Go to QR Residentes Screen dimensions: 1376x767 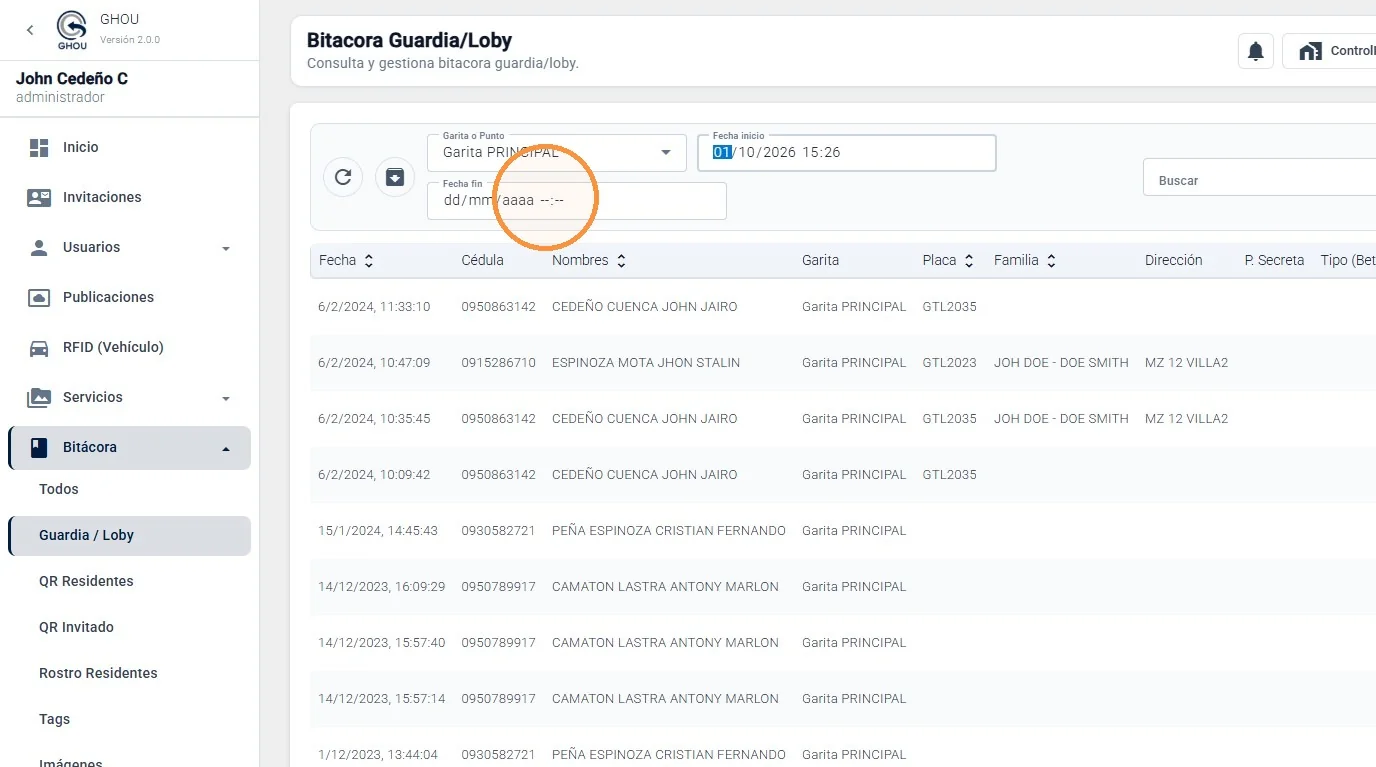[86, 581]
